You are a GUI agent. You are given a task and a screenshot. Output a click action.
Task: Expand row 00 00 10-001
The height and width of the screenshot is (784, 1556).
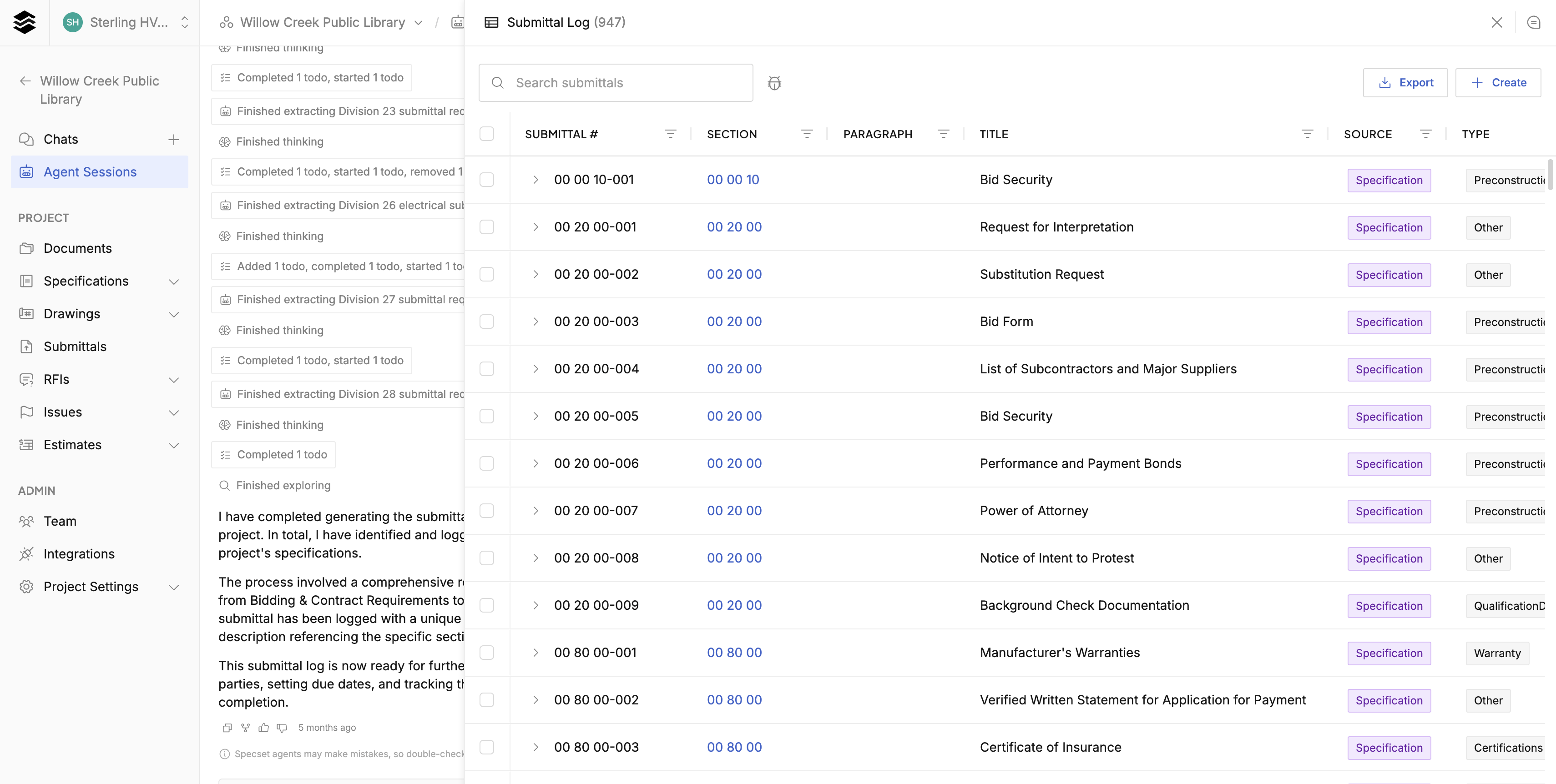[x=535, y=180]
